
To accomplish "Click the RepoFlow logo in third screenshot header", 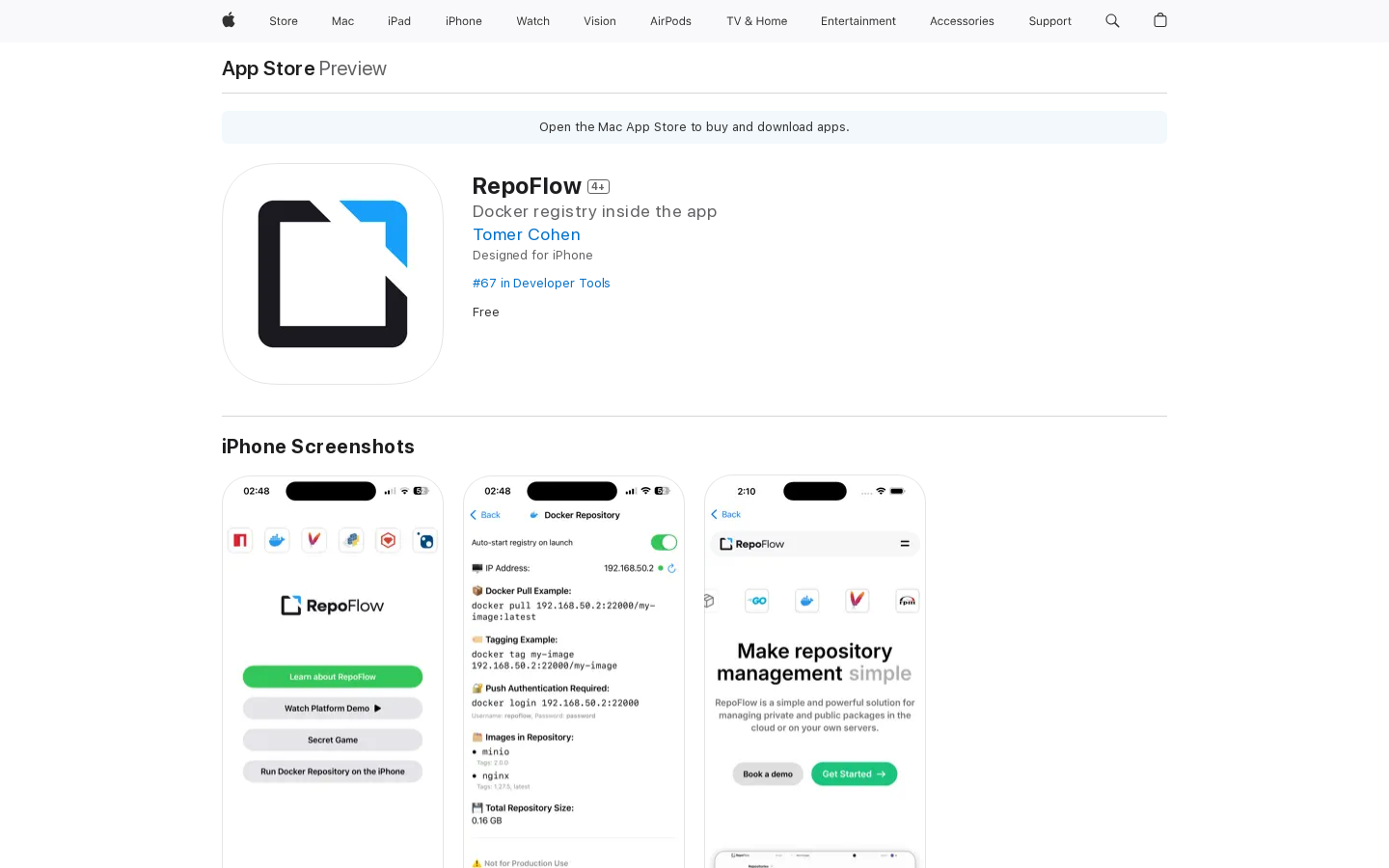I will click(x=752, y=544).
